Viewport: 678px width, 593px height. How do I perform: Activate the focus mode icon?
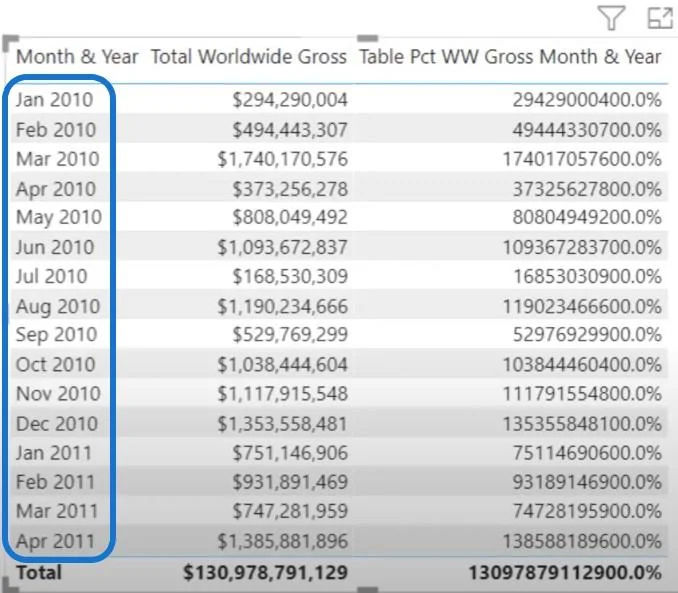660,17
